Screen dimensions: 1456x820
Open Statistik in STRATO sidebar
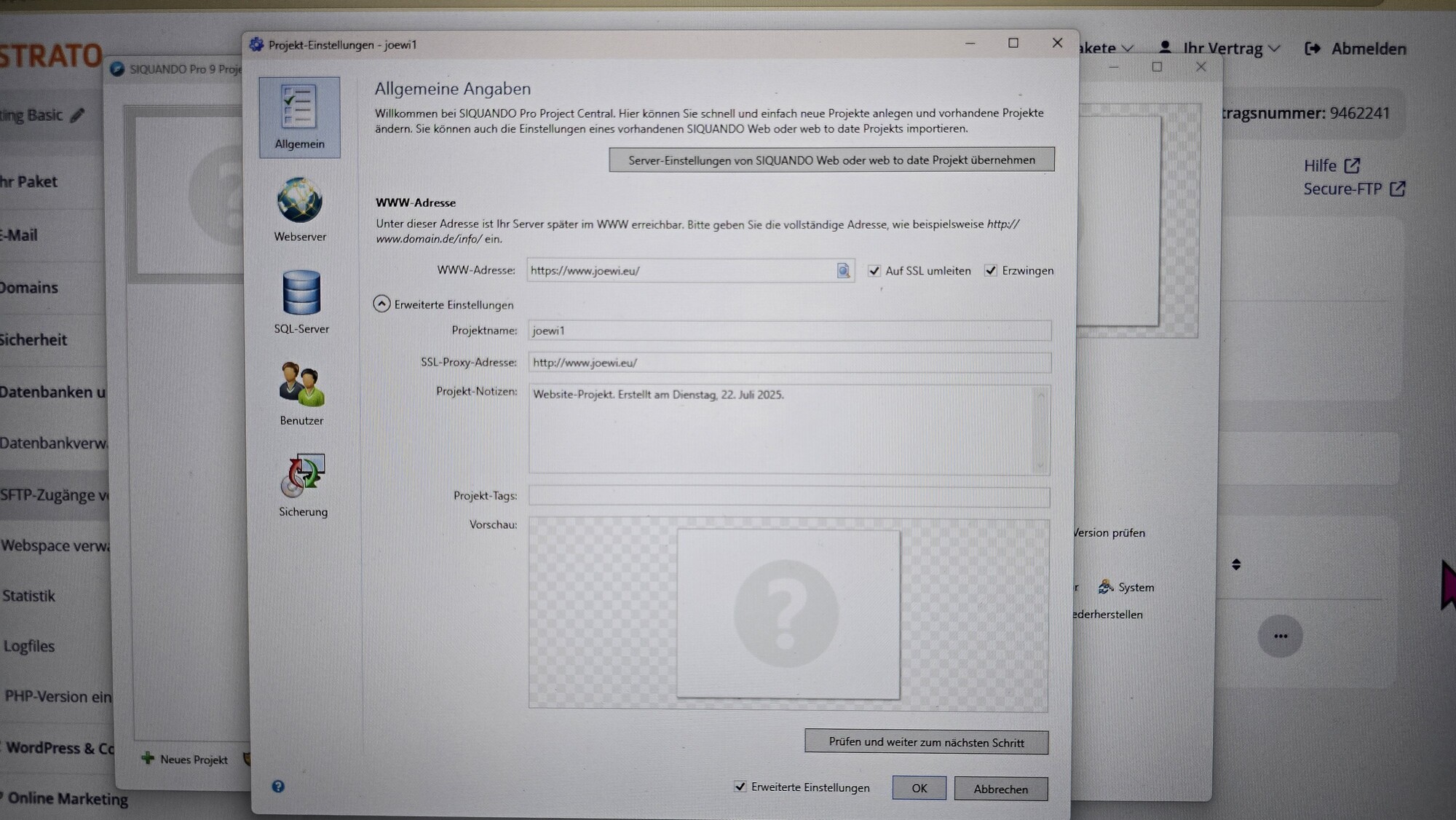pos(28,596)
